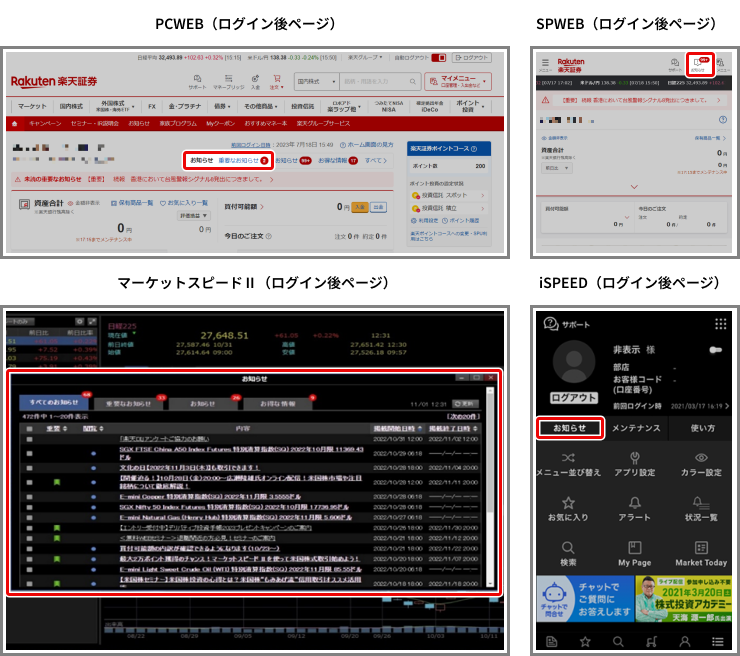740x656 pixels.
Task: Select 重要なお知らせ tab in Market Speed II
Action: coord(128,404)
